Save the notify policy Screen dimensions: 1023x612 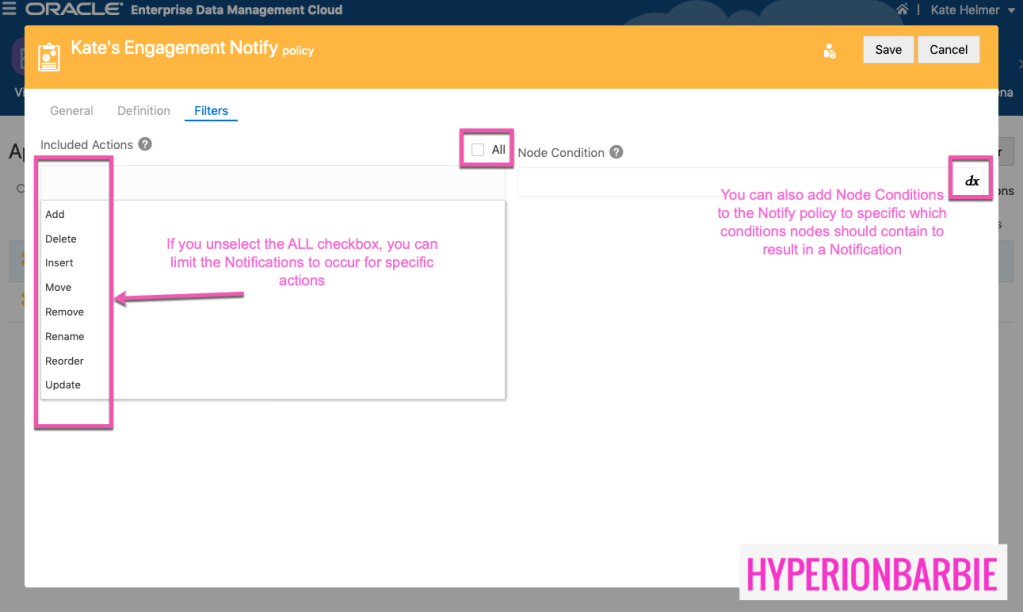[x=888, y=50]
